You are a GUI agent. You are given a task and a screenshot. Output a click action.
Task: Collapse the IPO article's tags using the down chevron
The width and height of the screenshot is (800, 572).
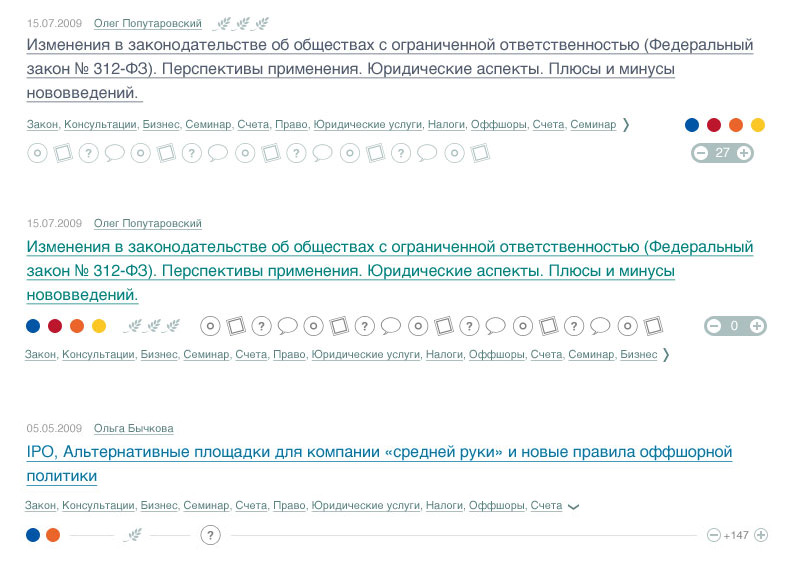(x=573, y=507)
